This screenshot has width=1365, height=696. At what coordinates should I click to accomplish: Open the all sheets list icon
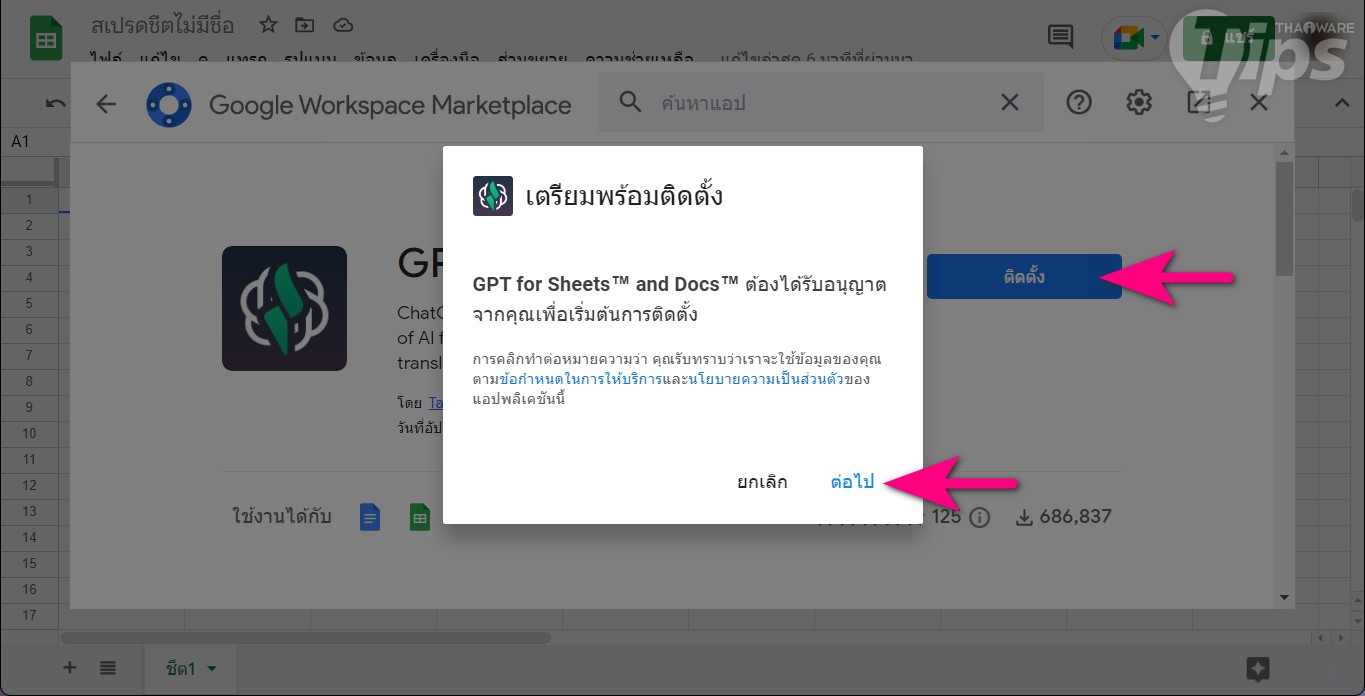[x=108, y=668]
